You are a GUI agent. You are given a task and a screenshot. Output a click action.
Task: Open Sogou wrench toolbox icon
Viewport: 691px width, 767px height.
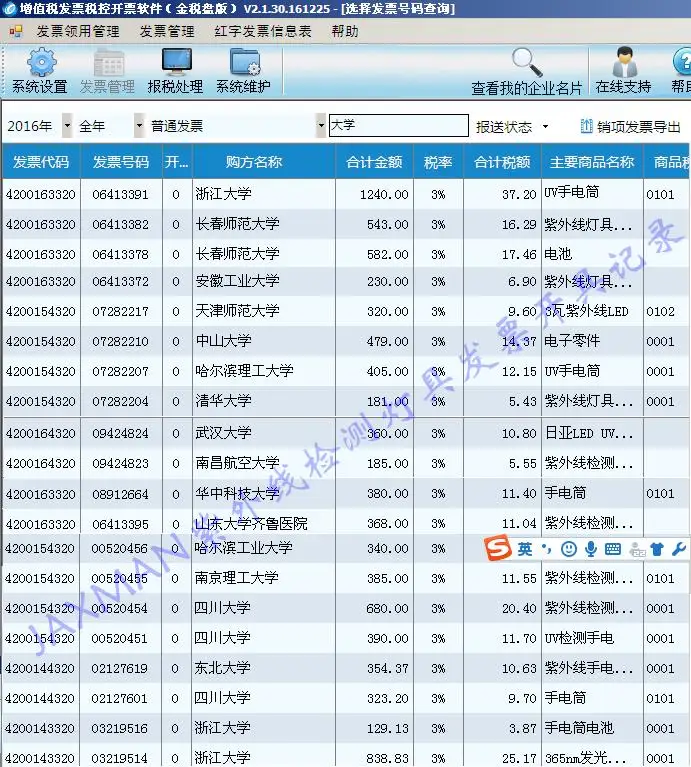pyautogui.click(x=679, y=549)
